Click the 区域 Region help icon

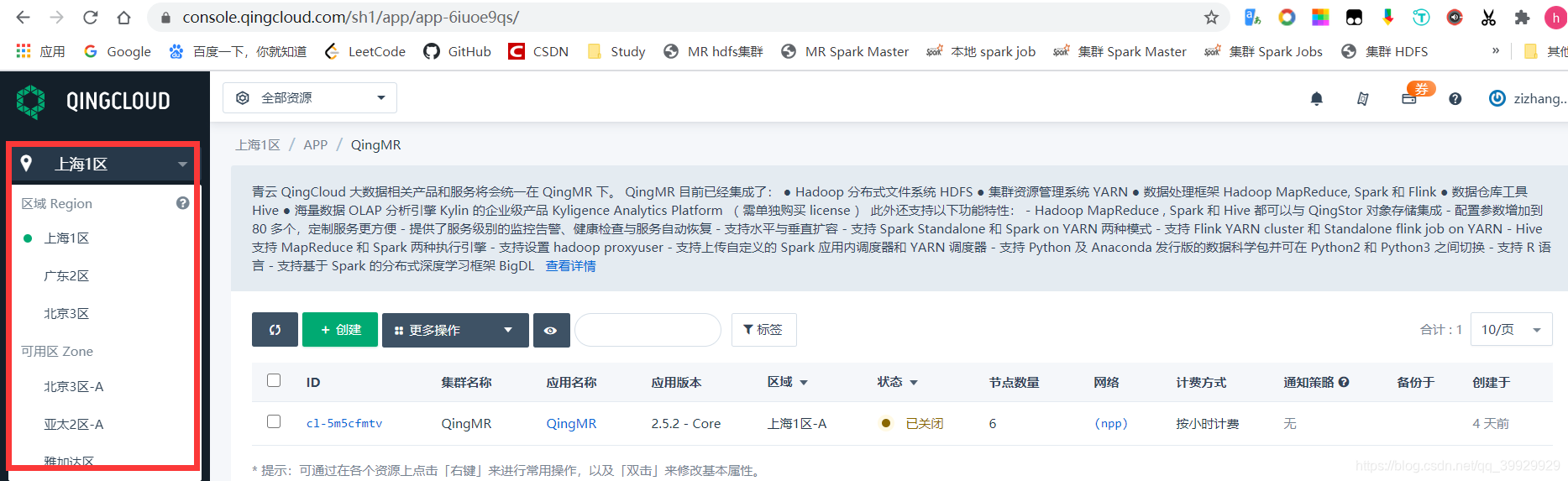[182, 203]
